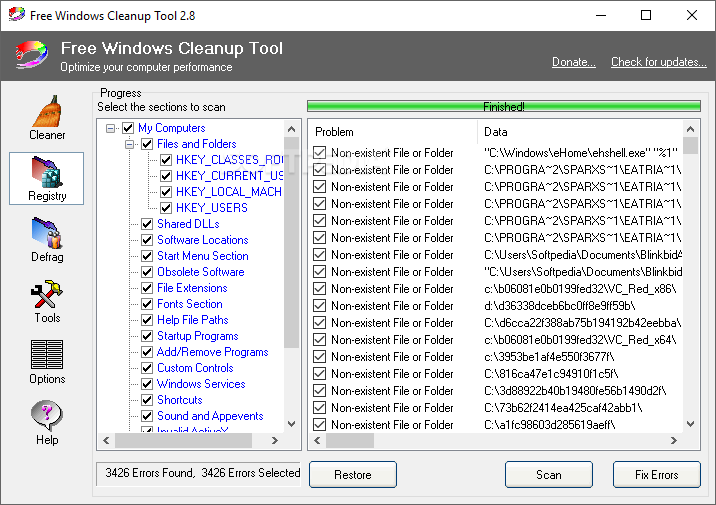Select the Help File Paths item

click(x=192, y=320)
